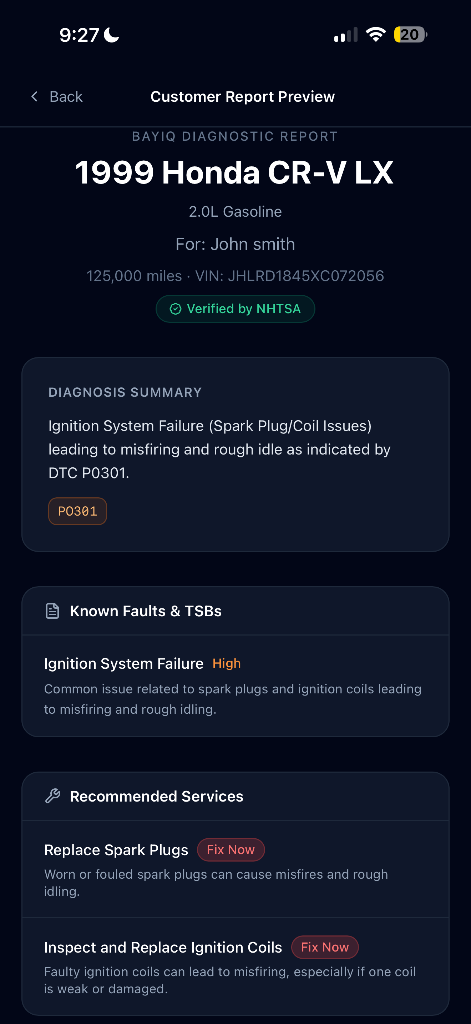Click the Customer Report Preview title
Viewport: 471px width, 1024px height.
(x=242, y=97)
